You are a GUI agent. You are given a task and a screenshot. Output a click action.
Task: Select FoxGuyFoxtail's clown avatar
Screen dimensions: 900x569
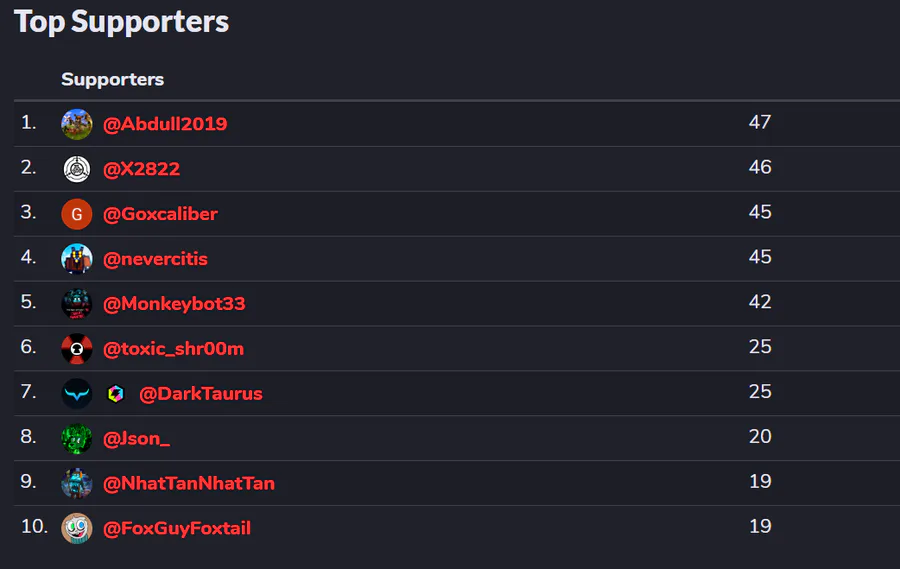pyautogui.click(x=77, y=528)
